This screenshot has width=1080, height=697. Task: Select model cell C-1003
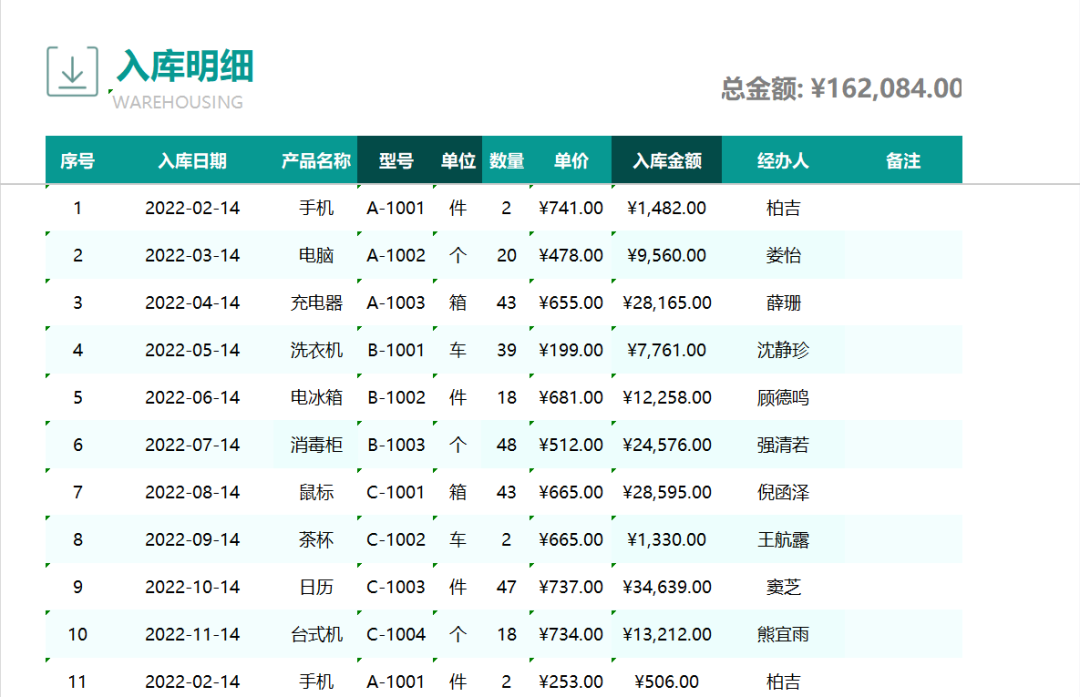pyautogui.click(x=396, y=587)
